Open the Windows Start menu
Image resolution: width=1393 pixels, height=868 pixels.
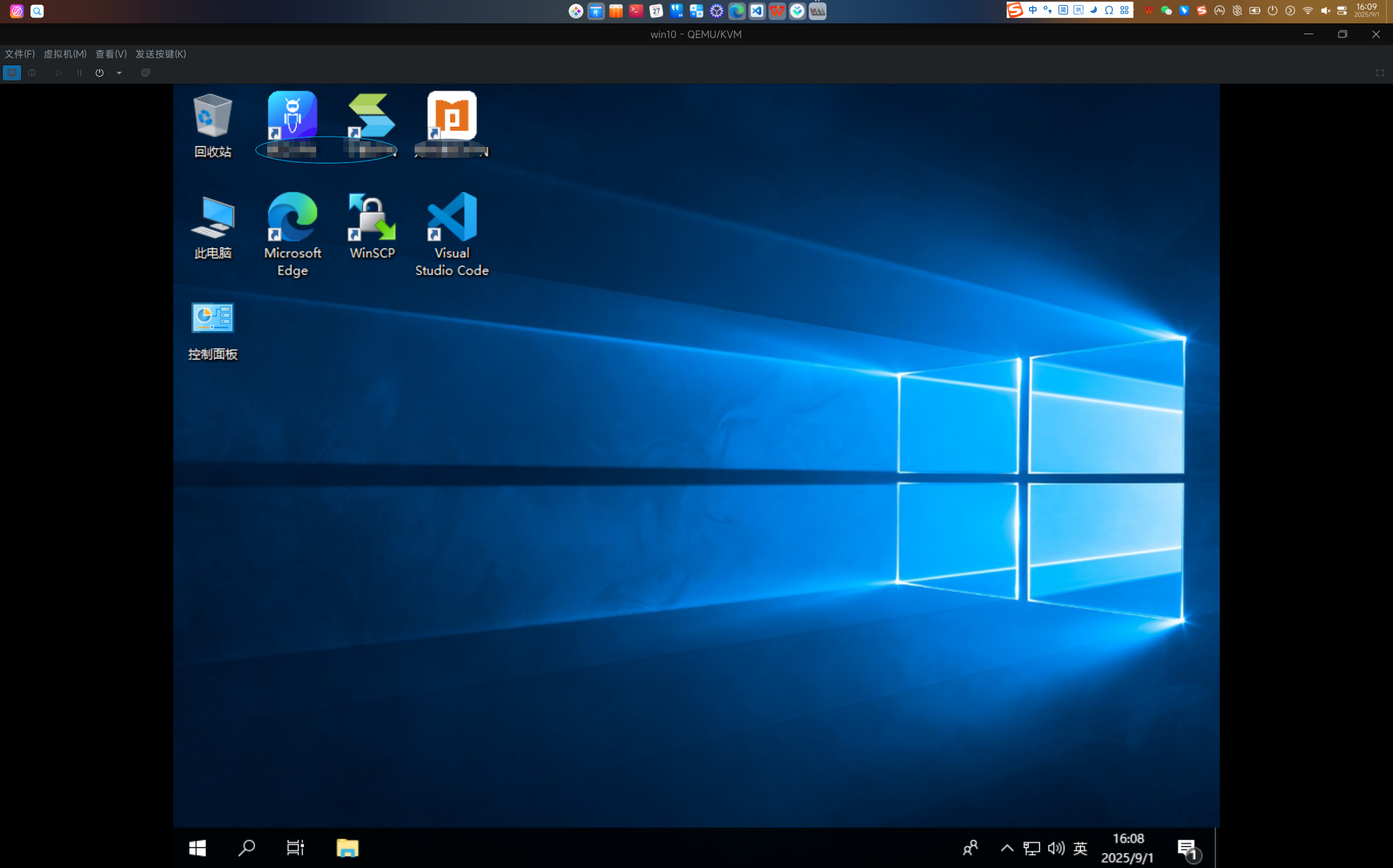click(198, 848)
